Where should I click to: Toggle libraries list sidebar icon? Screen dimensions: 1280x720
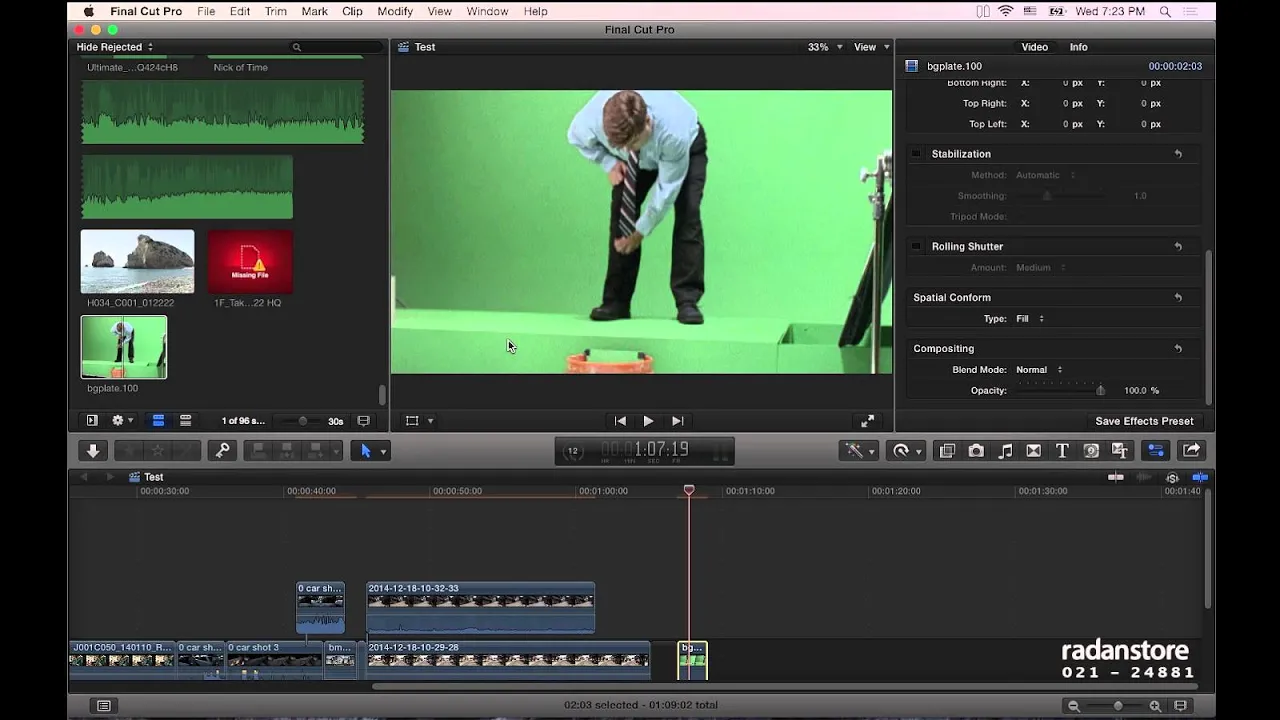[x=91, y=421]
